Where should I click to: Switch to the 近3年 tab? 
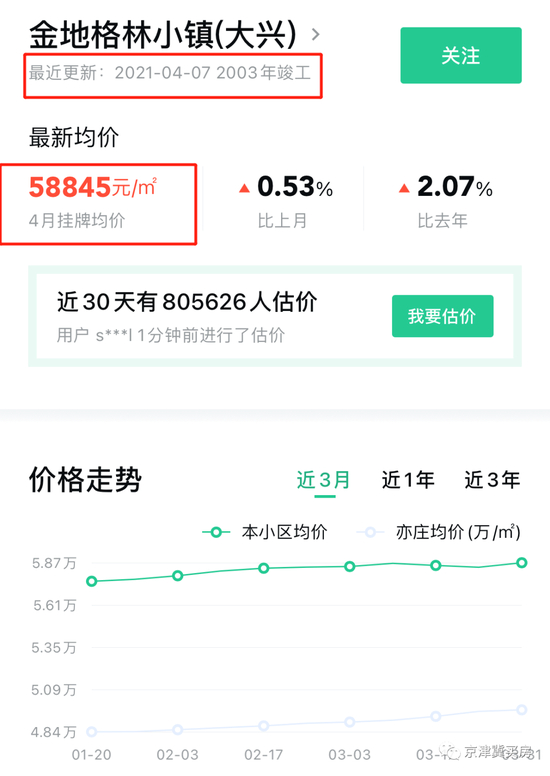click(492, 480)
